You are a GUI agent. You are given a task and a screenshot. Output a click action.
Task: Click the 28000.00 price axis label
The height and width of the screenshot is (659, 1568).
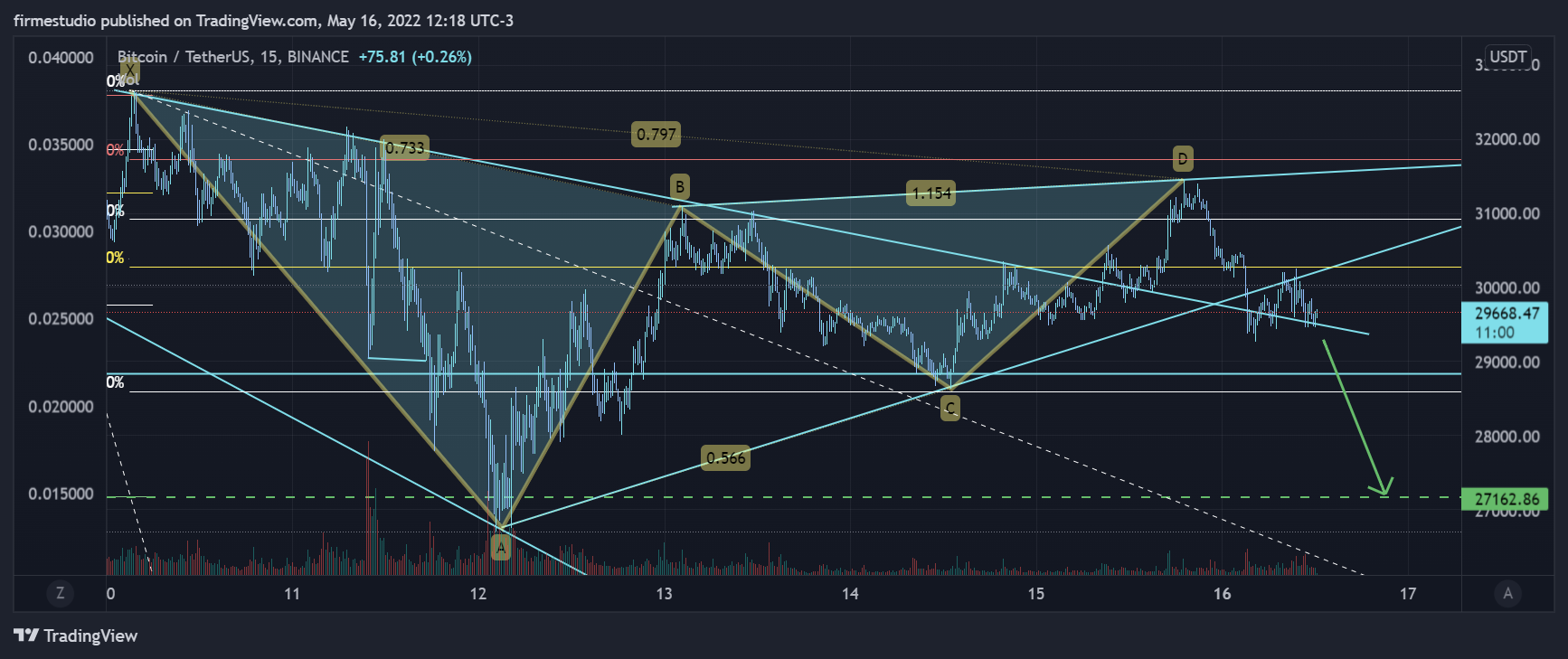(1507, 437)
